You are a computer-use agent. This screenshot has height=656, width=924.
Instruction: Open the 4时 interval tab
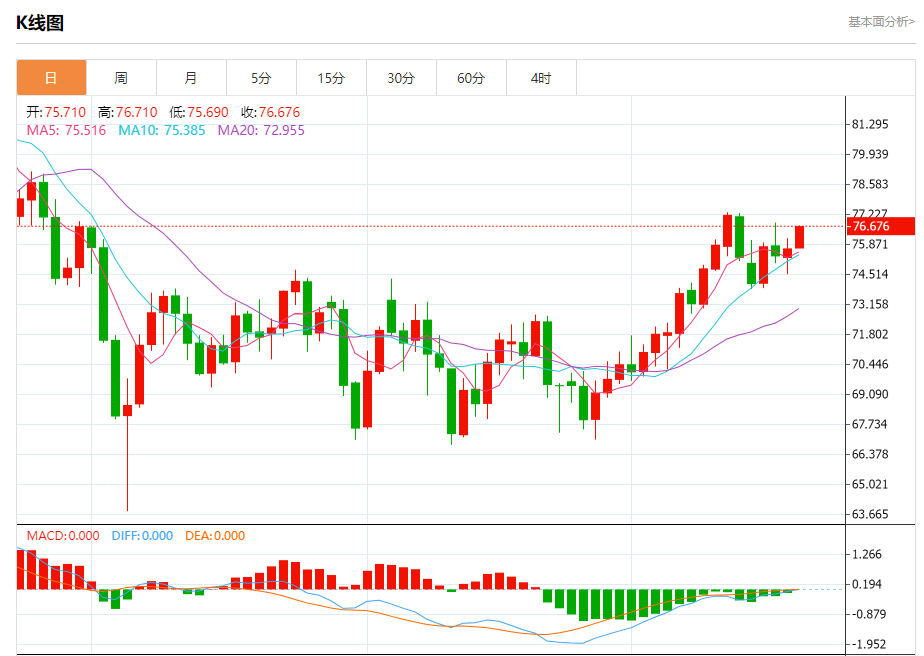pyautogui.click(x=542, y=78)
